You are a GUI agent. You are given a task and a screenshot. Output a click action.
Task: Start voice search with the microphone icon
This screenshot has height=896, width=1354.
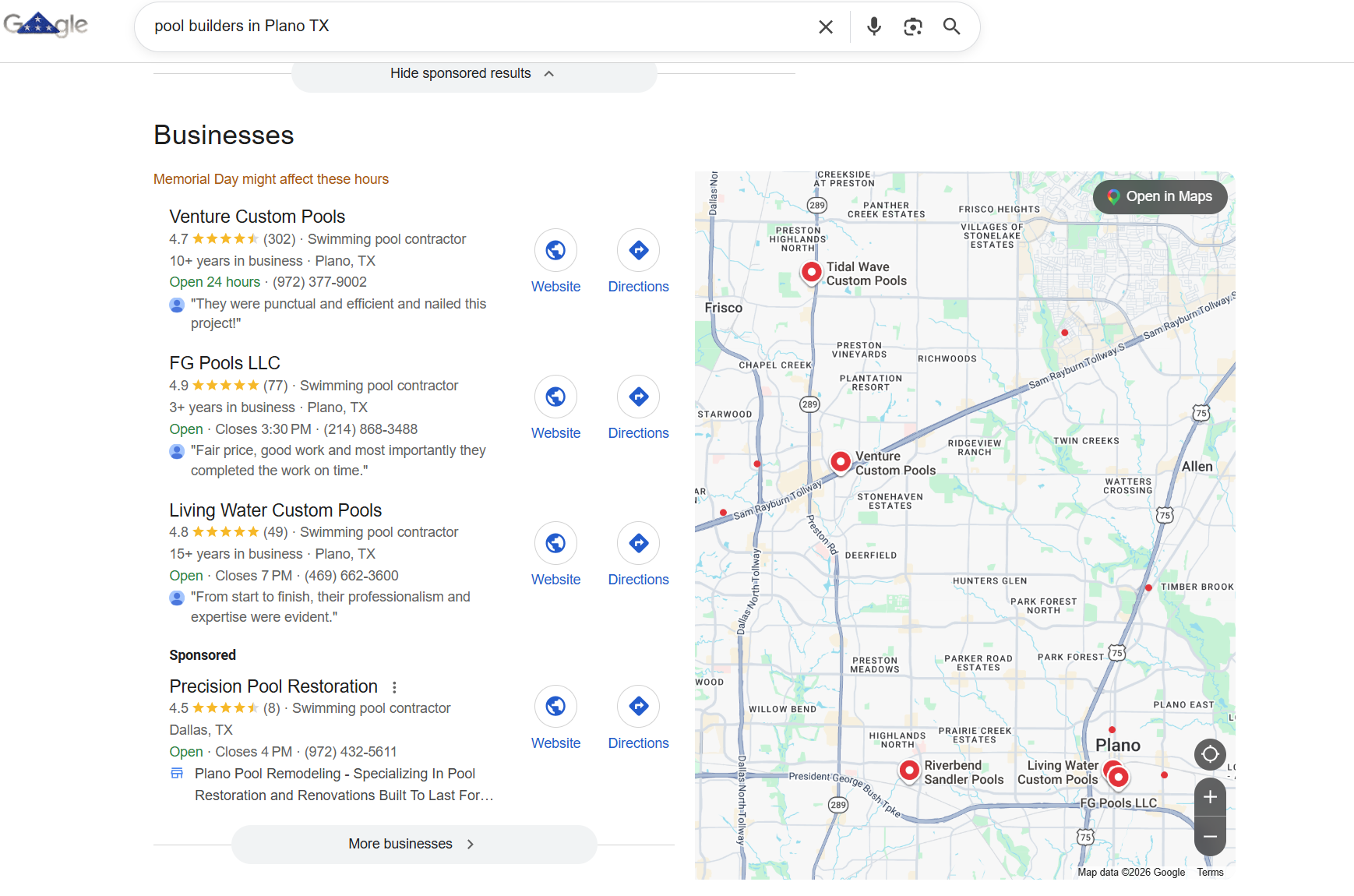tap(874, 26)
